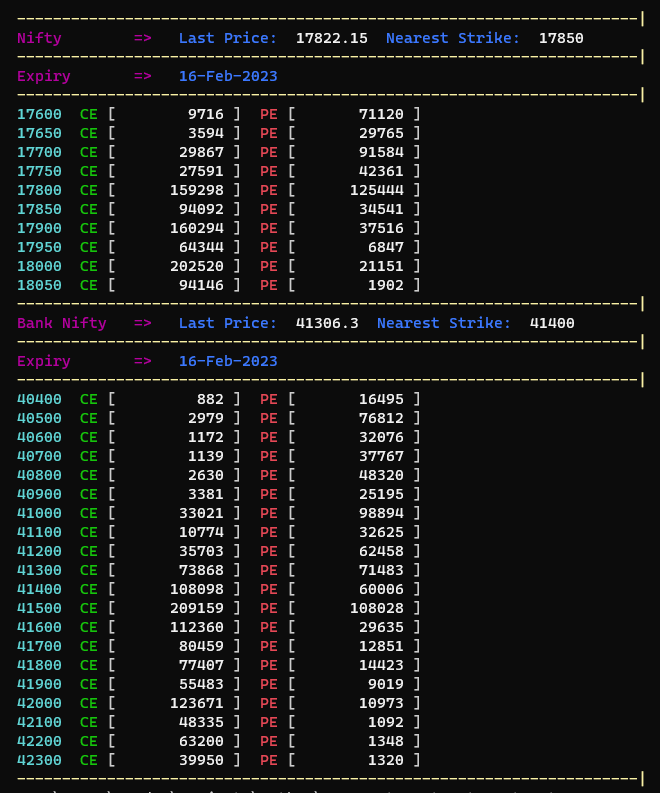Click PE value 6847
Viewport: 660px width, 793px height.
click(x=386, y=247)
